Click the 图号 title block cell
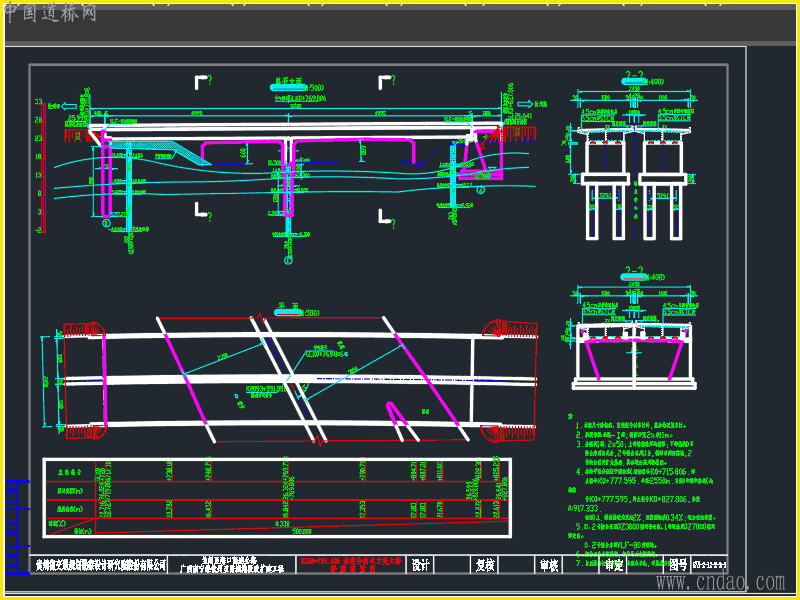The width and height of the screenshot is (800, 600). point(678,565)
